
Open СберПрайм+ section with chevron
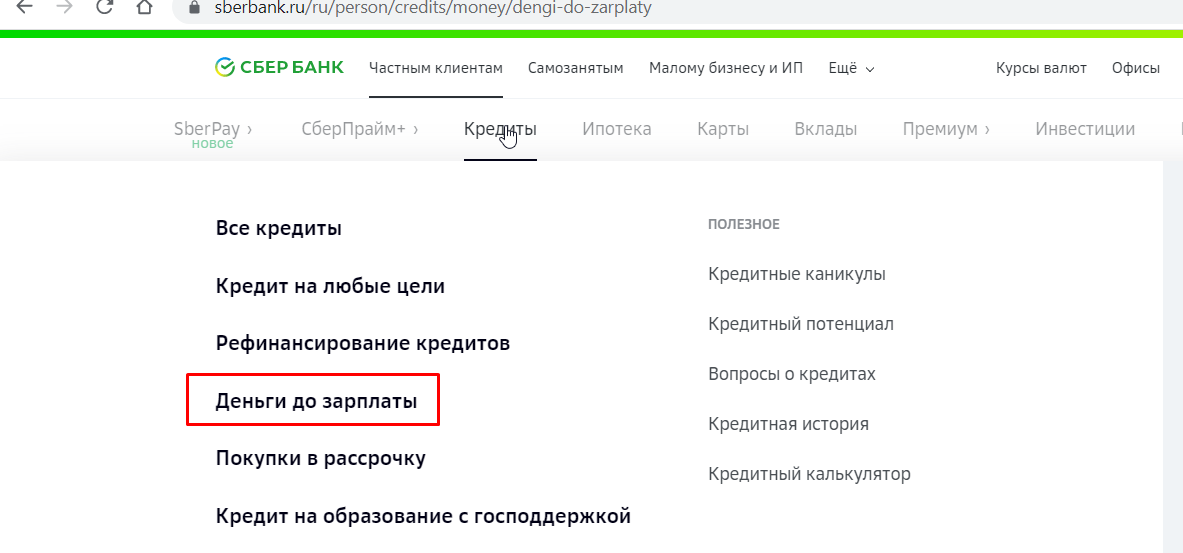(x=360, y=129)
